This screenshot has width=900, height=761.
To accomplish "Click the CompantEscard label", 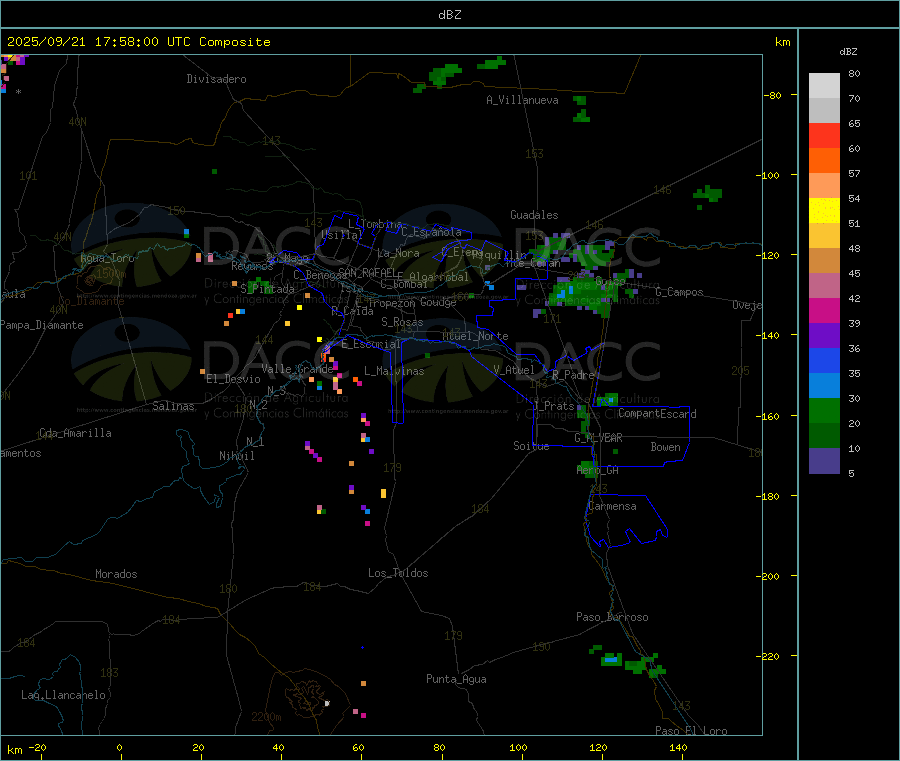I will click(x=657, y=413).
